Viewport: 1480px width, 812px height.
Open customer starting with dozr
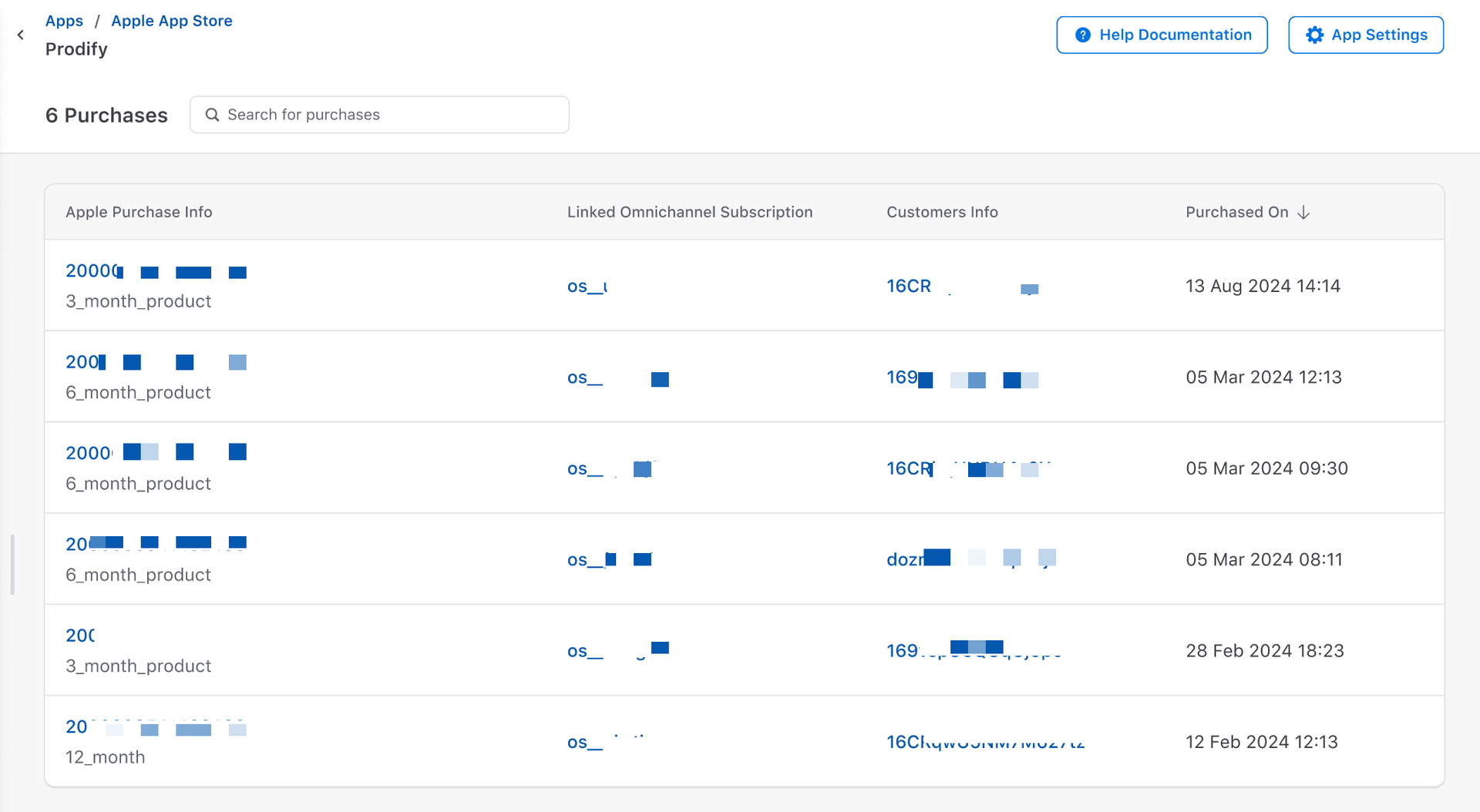point(906,559)
